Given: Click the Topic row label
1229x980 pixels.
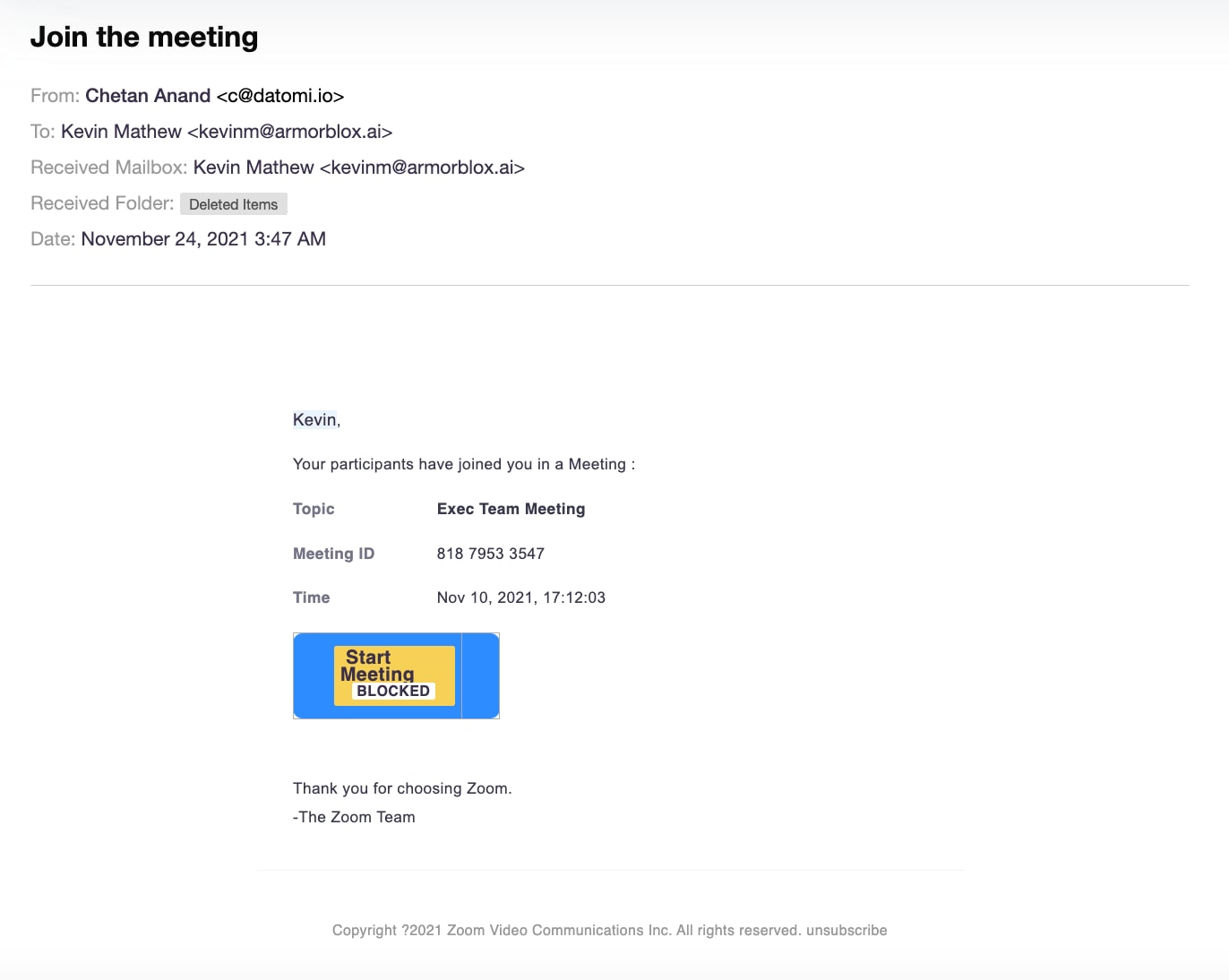Looking at the screenshot, I should [x=314, y=508].
